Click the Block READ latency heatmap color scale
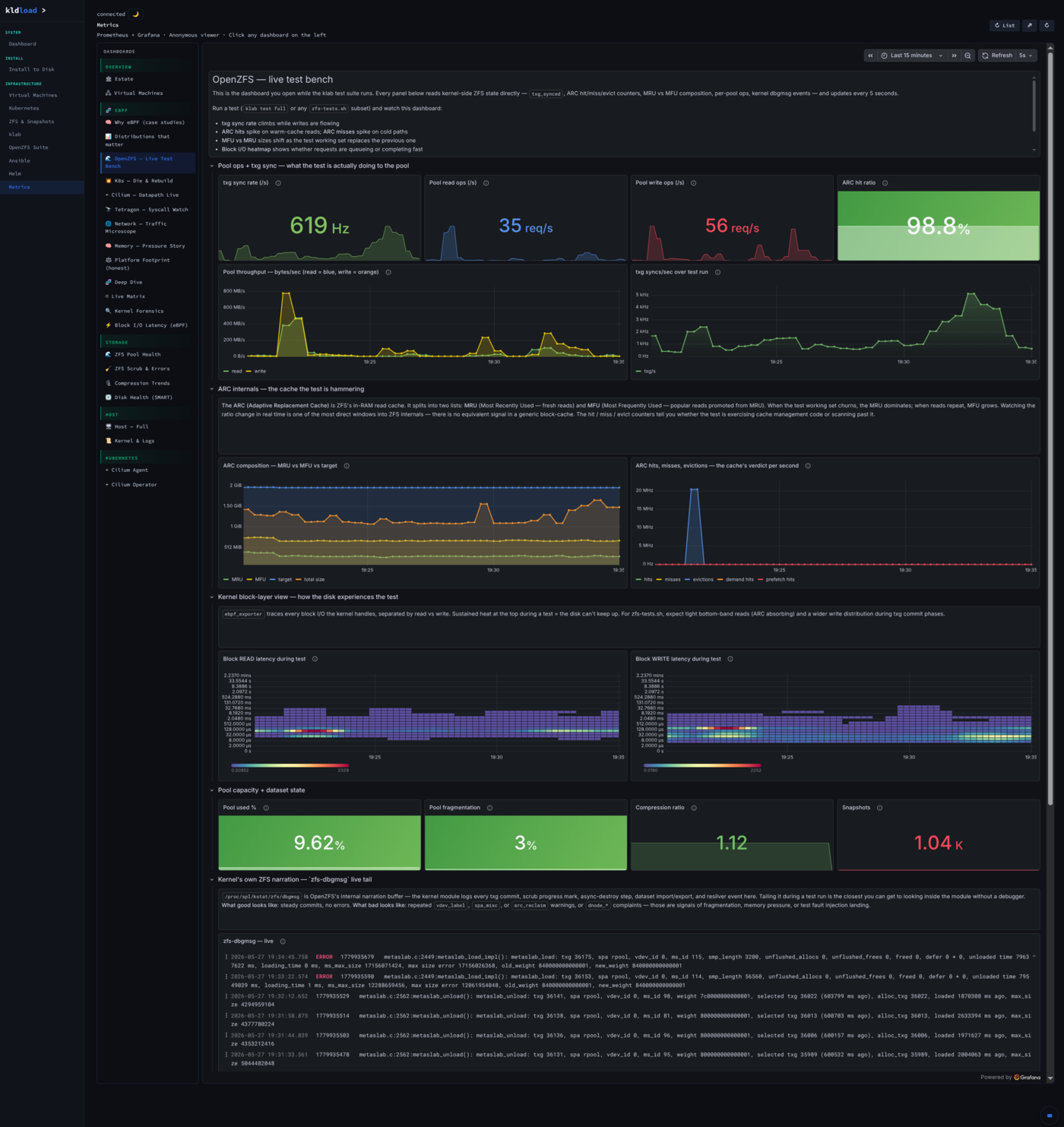The height and width of the screenshot is (1127, 1064). pos(290,765)
